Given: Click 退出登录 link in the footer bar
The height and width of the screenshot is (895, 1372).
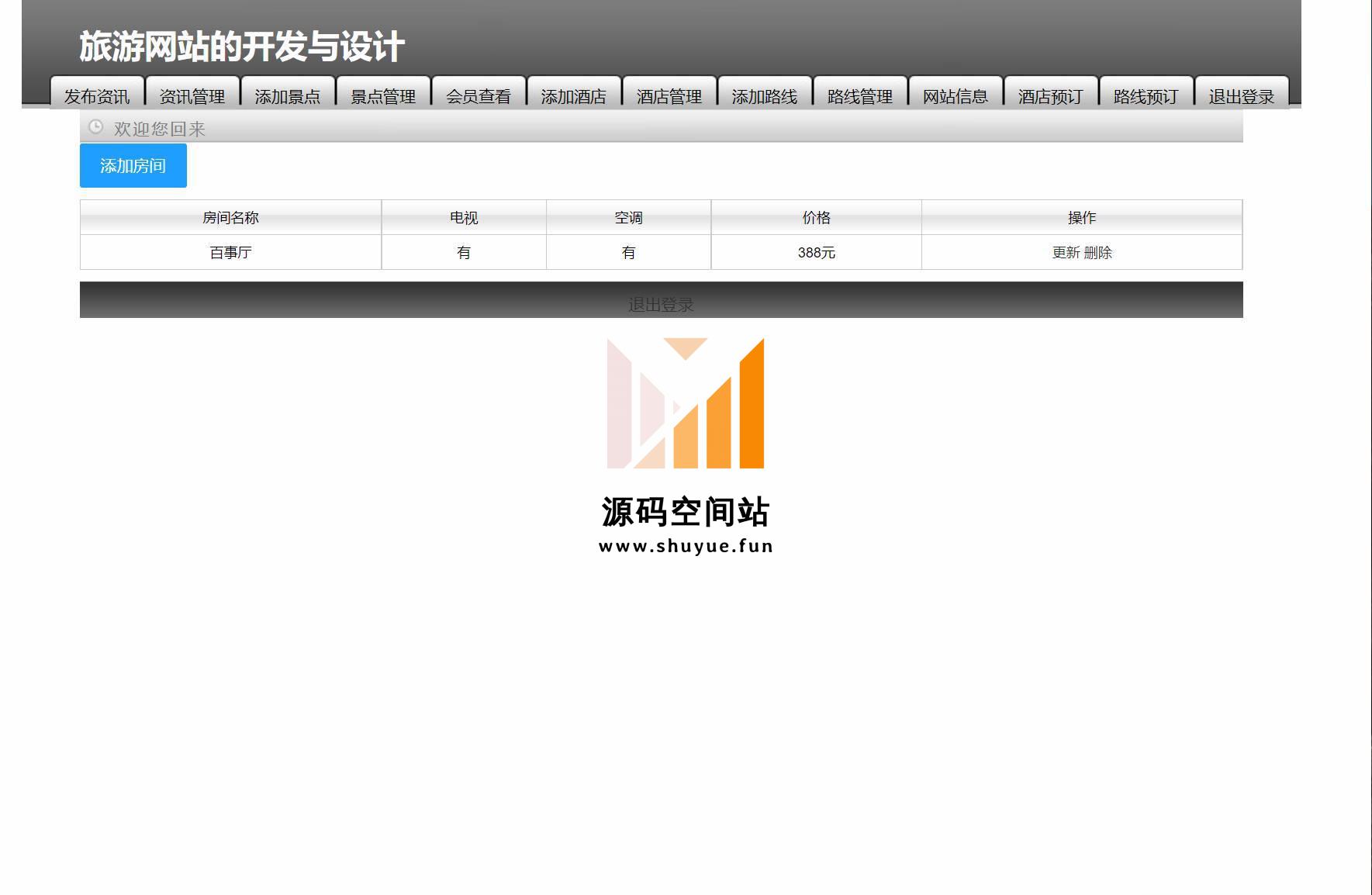Looking at the screenshot, I should 661,305.
